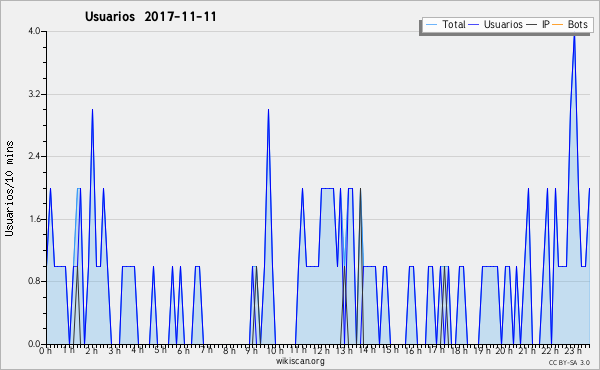Screen dimensions: 600x370
Task: Click the 0.8 y-axis label
Action: coord(34,281)
